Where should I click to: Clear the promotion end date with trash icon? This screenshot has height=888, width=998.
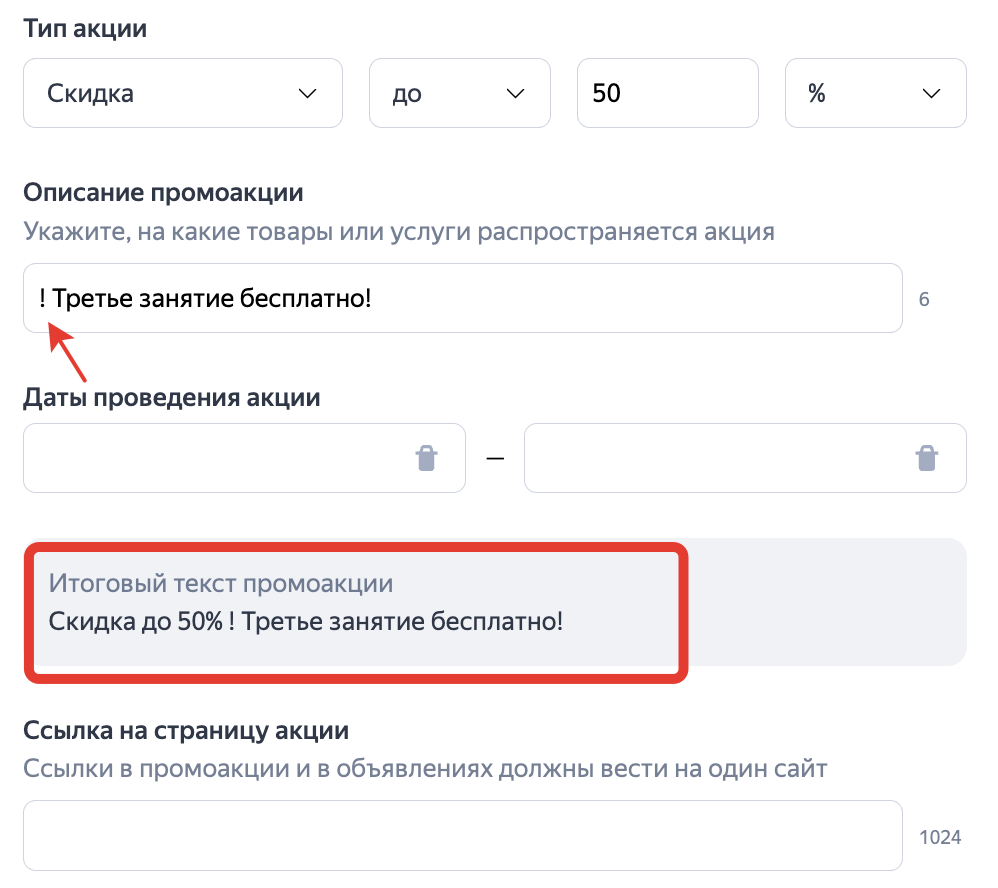click(927, 458)
